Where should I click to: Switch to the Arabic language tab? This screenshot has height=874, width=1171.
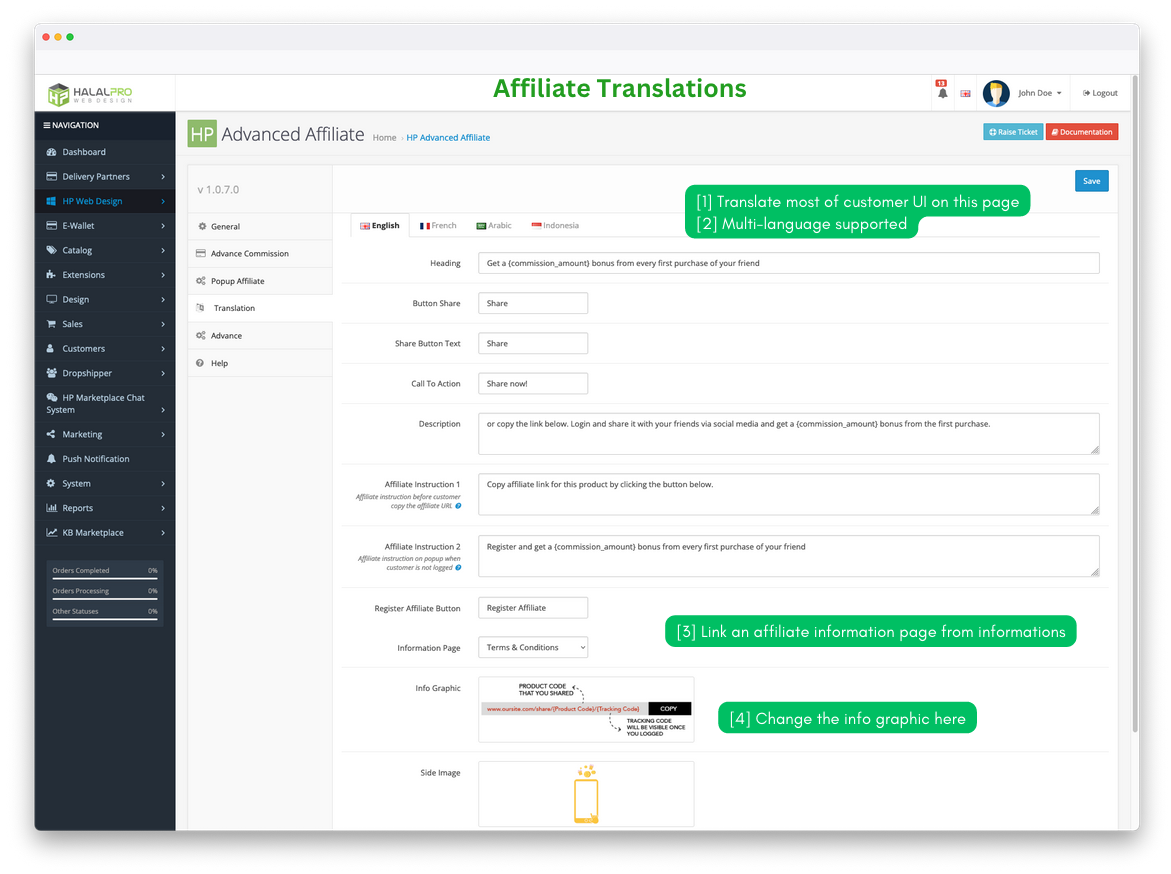[494, 226]
